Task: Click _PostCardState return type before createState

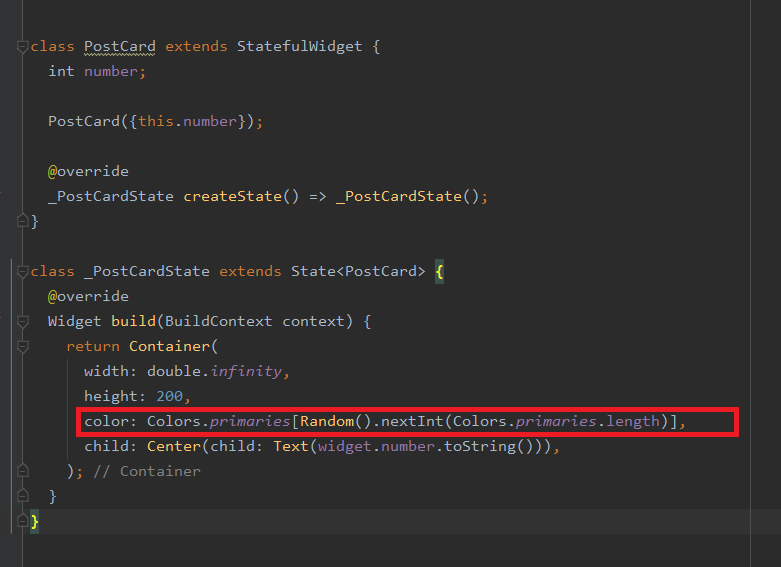Action: point(111,196)
